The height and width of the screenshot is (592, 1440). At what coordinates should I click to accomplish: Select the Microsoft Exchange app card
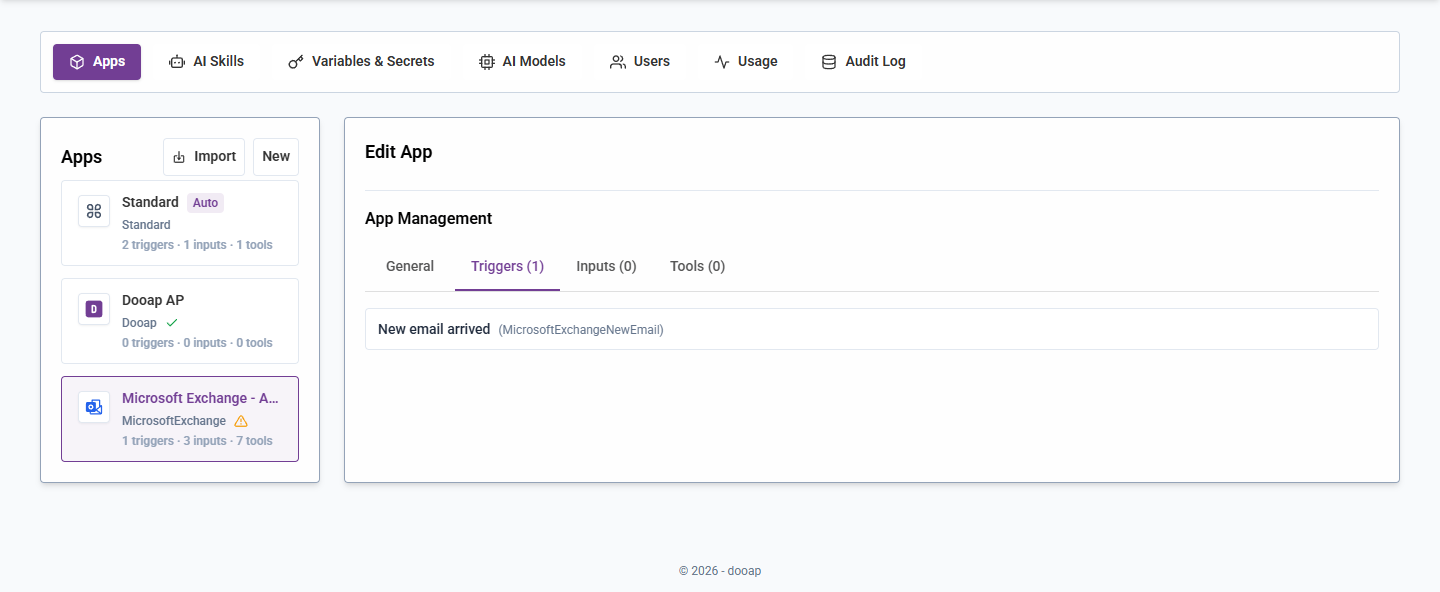[x=180, y=419]
